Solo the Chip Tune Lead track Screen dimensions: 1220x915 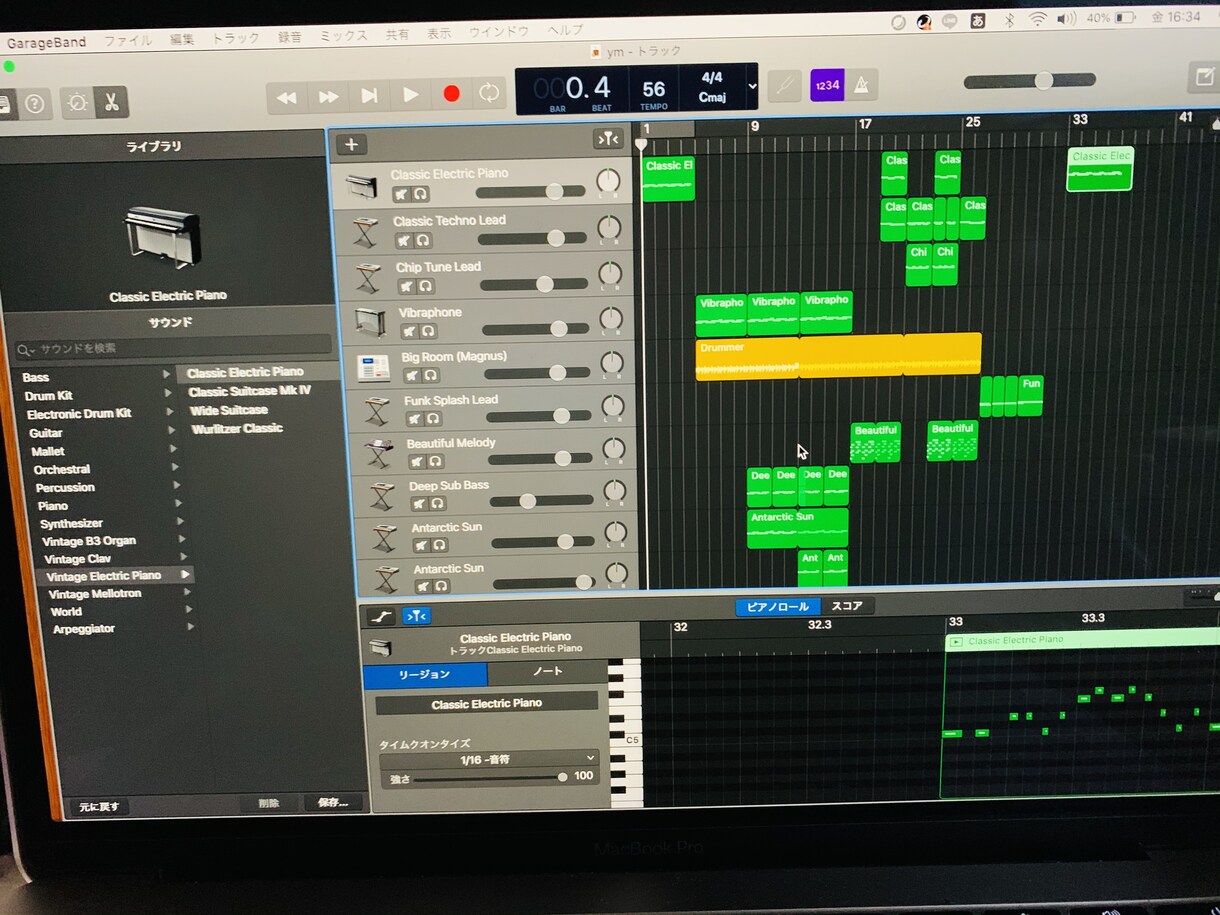425,287
